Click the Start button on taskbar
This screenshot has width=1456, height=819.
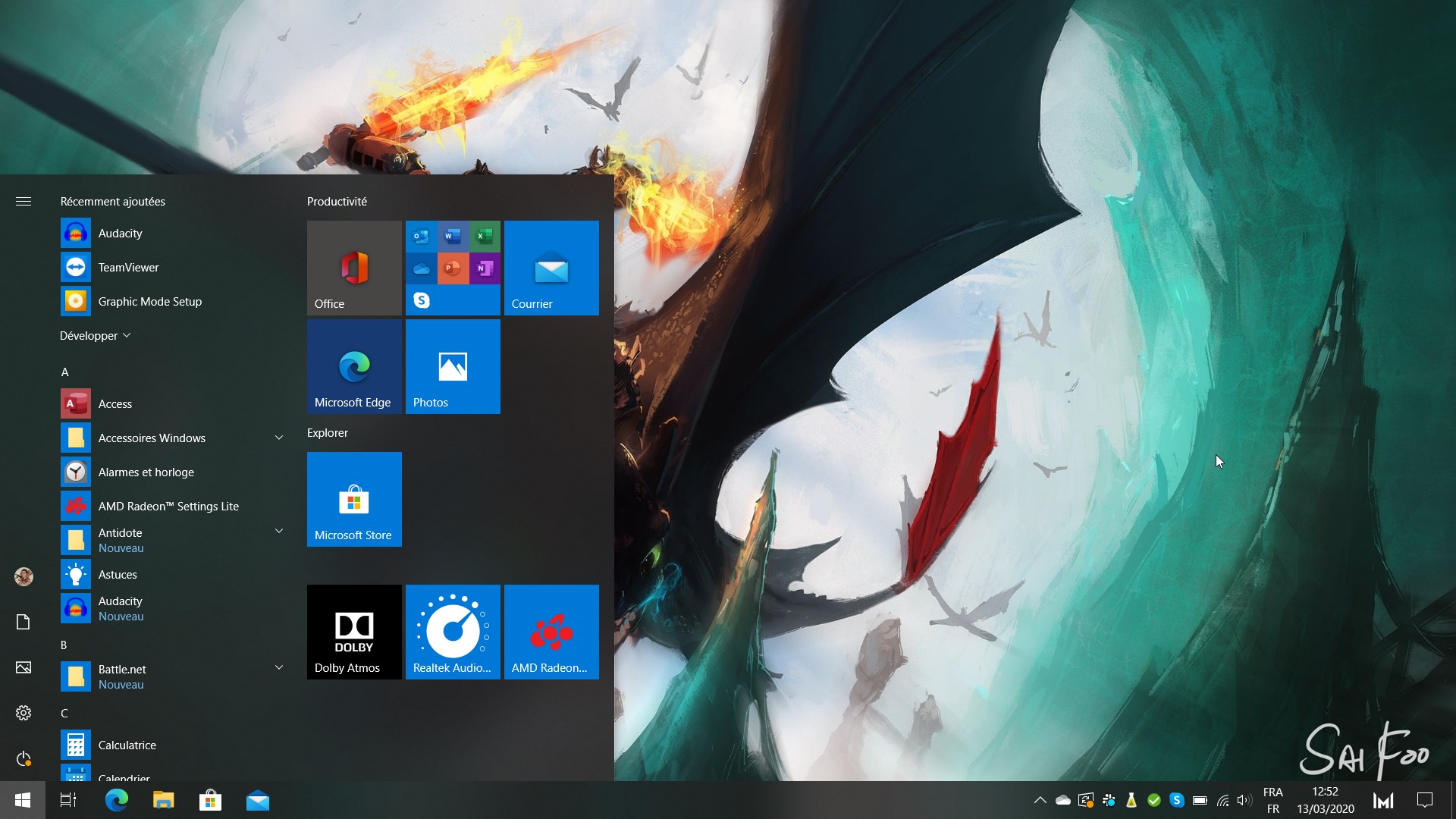click(x=23, y=800)
